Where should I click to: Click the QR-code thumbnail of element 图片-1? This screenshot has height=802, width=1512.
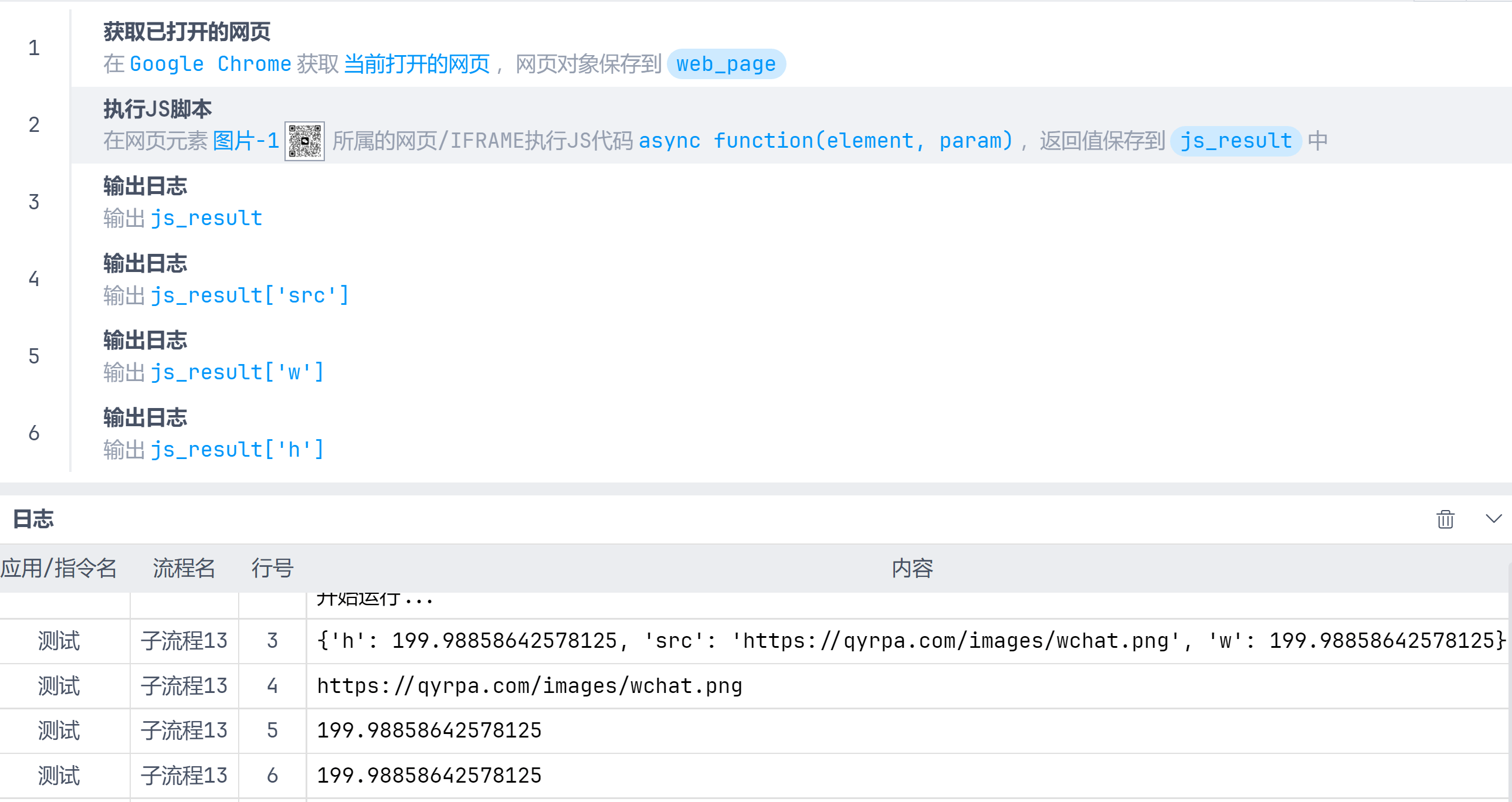(x=304, y=141)
